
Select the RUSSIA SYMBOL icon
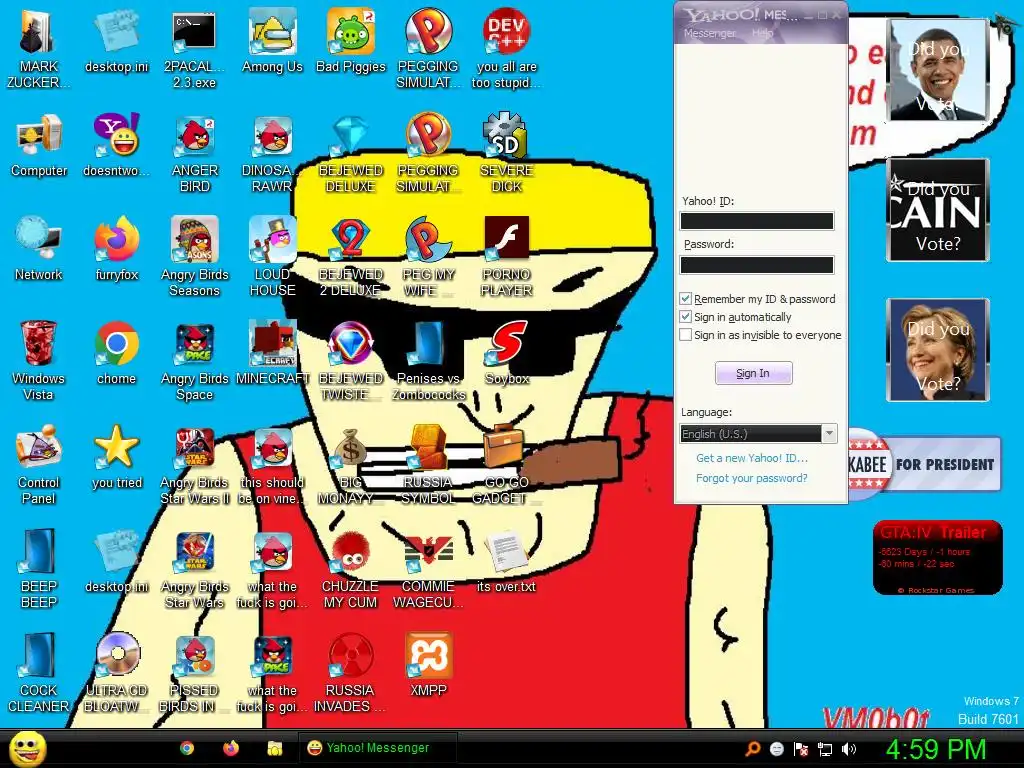428,464
